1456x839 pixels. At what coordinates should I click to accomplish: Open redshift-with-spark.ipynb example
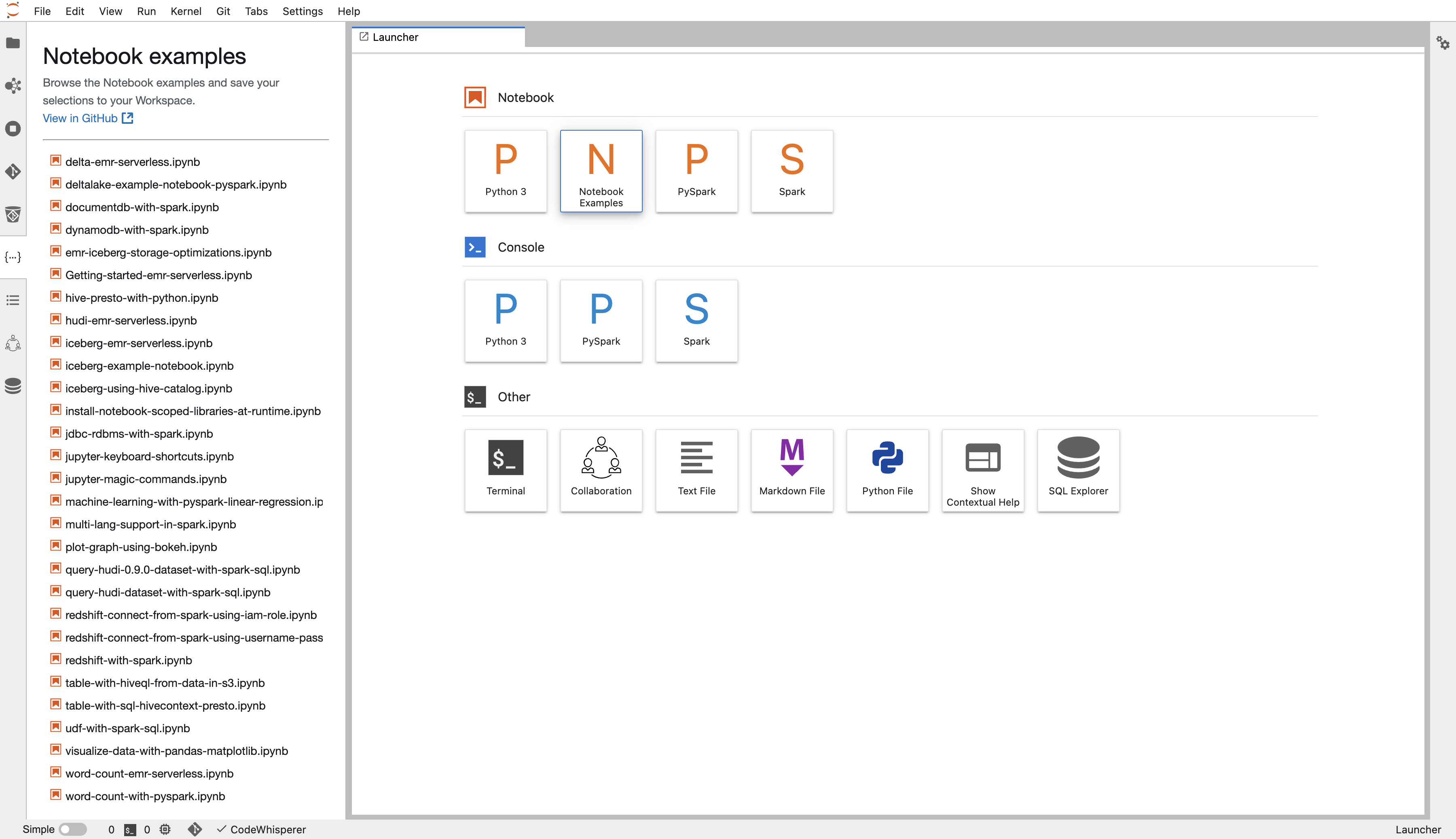pyautogui.click(x=129, y=660)
